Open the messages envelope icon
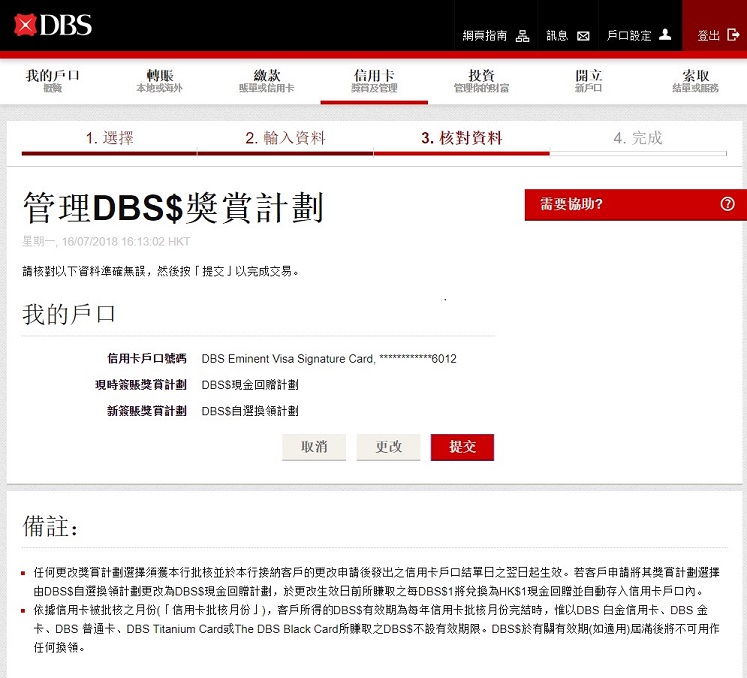Screen dimensions: 747x678 (583, 36)
